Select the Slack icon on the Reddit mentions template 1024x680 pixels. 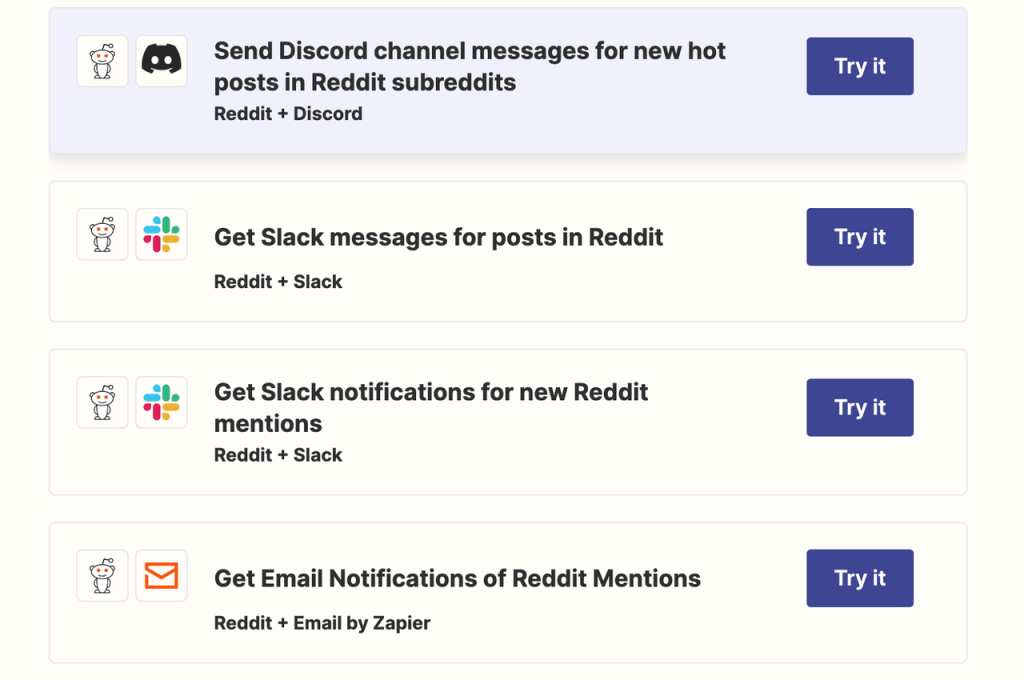coord(161,402)
